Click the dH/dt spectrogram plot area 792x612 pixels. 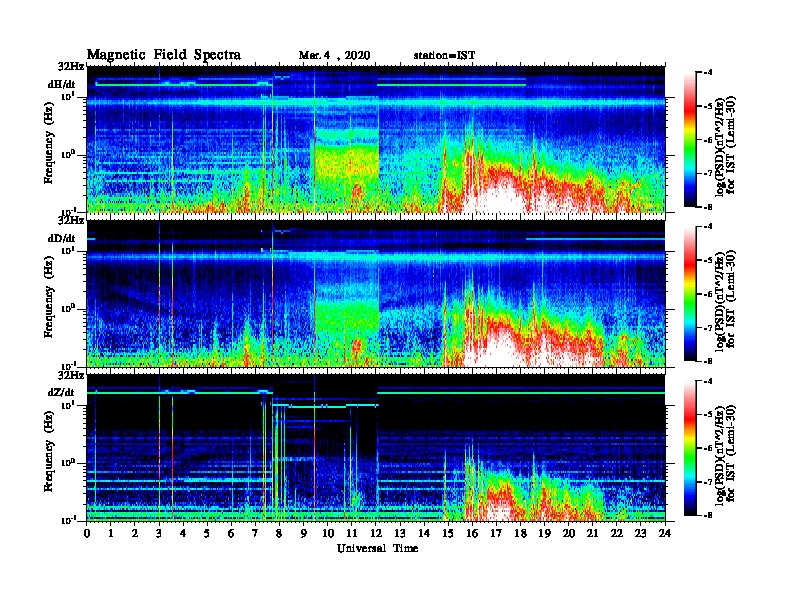376,139
